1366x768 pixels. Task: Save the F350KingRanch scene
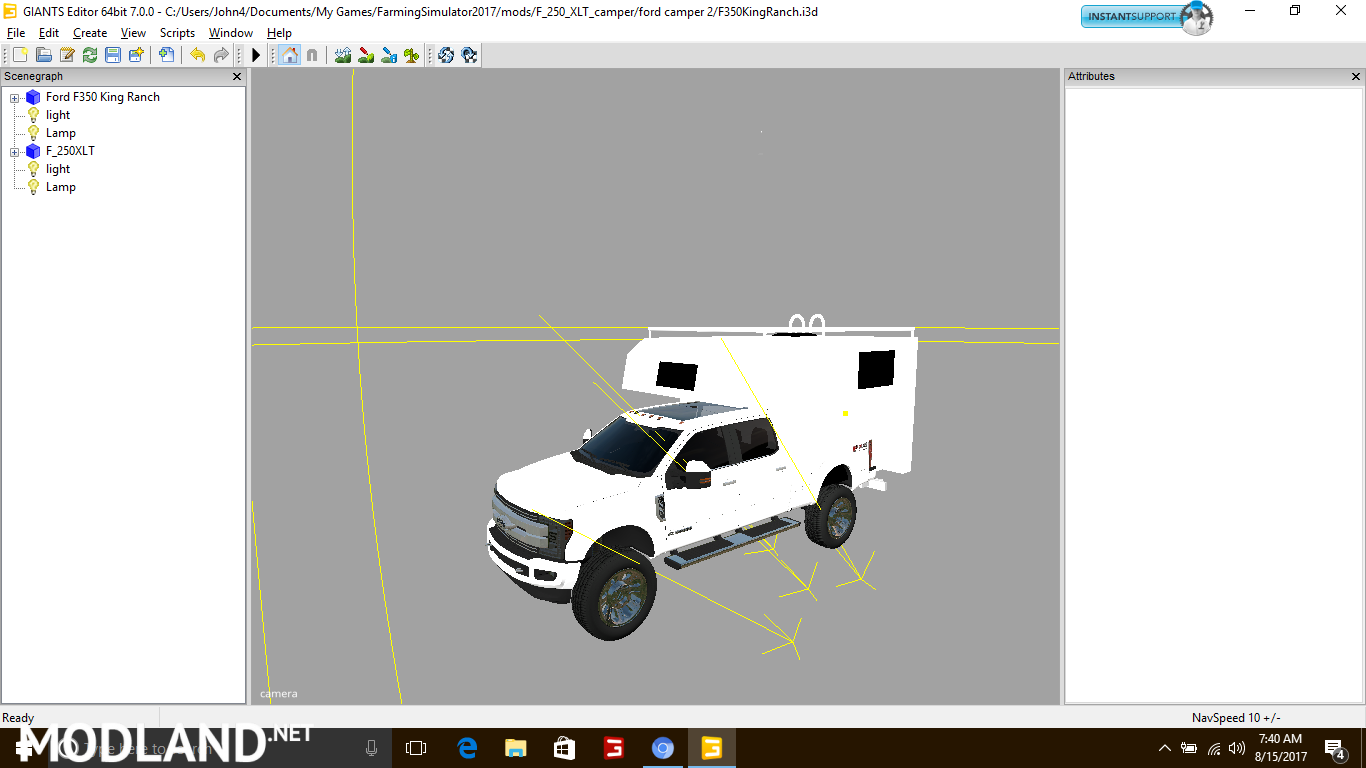coord(113,55)
